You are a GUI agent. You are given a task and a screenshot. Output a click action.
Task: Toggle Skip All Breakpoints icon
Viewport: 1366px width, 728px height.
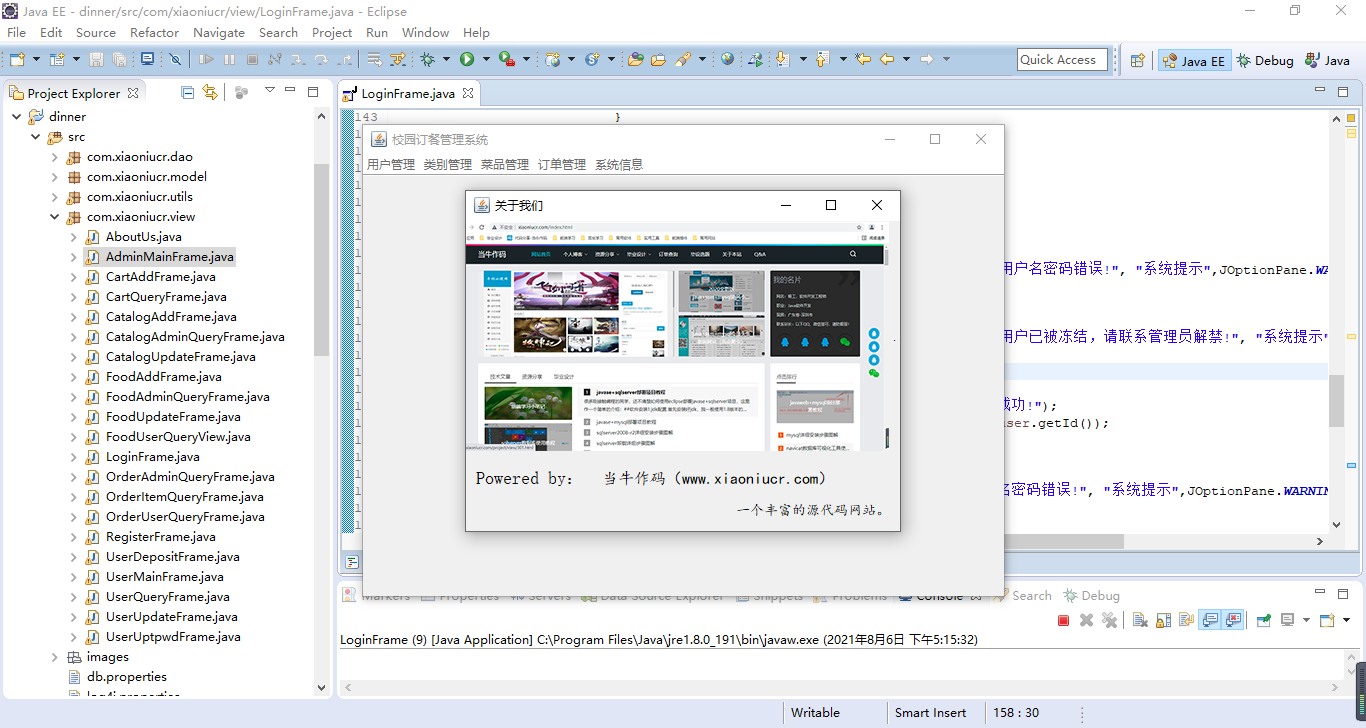pyautogui.click(x=175, y=60)
